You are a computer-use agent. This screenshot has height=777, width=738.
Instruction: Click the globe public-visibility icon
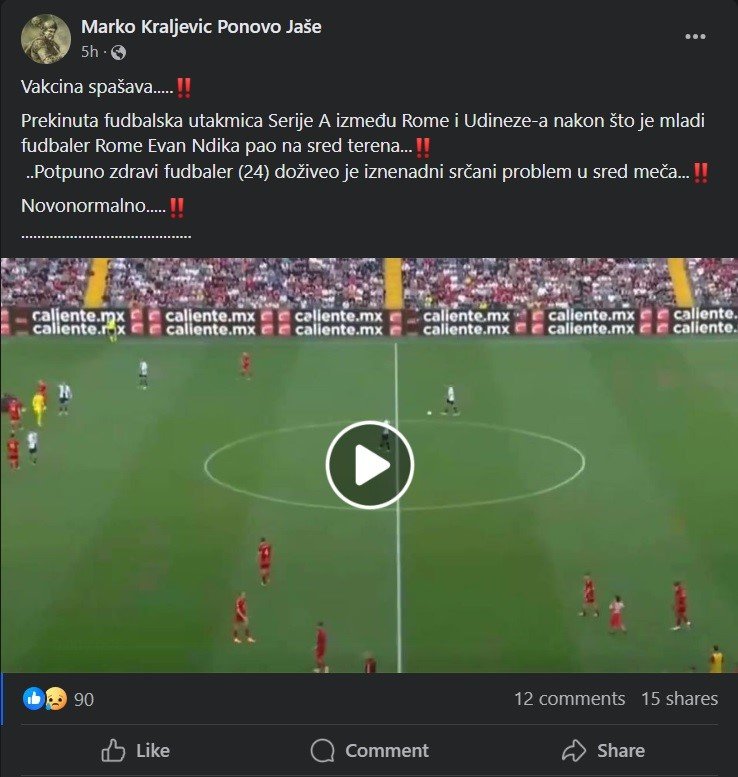tap(118, 52)
